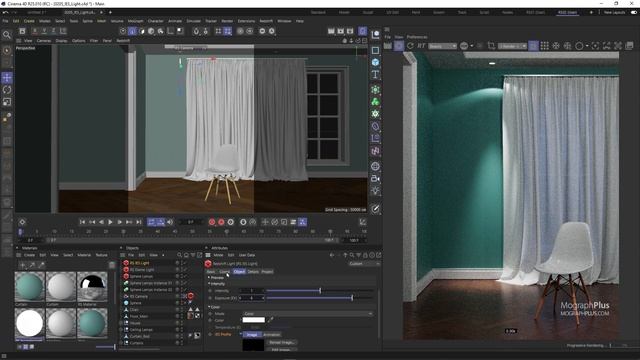
Task: Toggle the Intensity animation dot
Action: 210,291
